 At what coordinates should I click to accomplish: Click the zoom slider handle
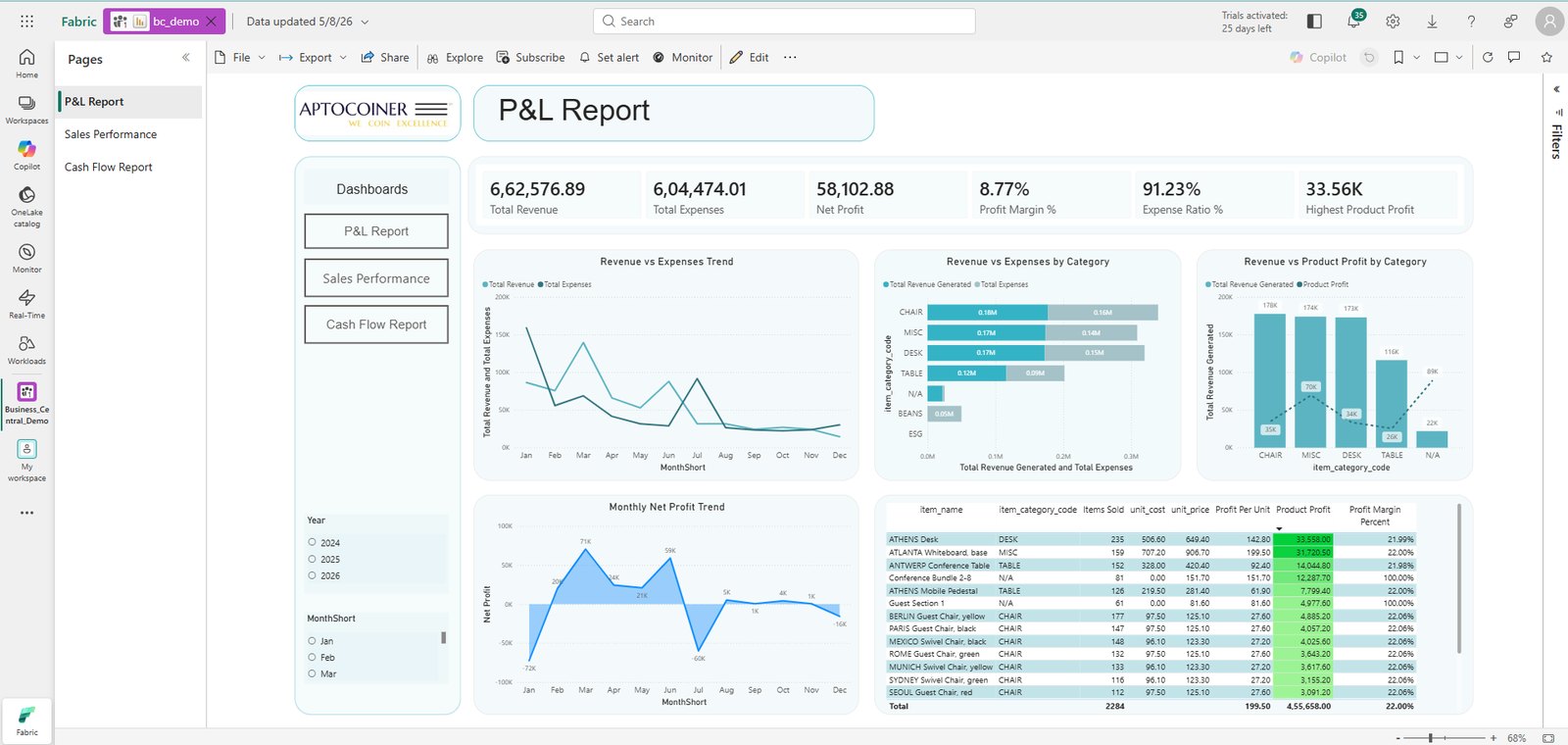coord(1431,737)
